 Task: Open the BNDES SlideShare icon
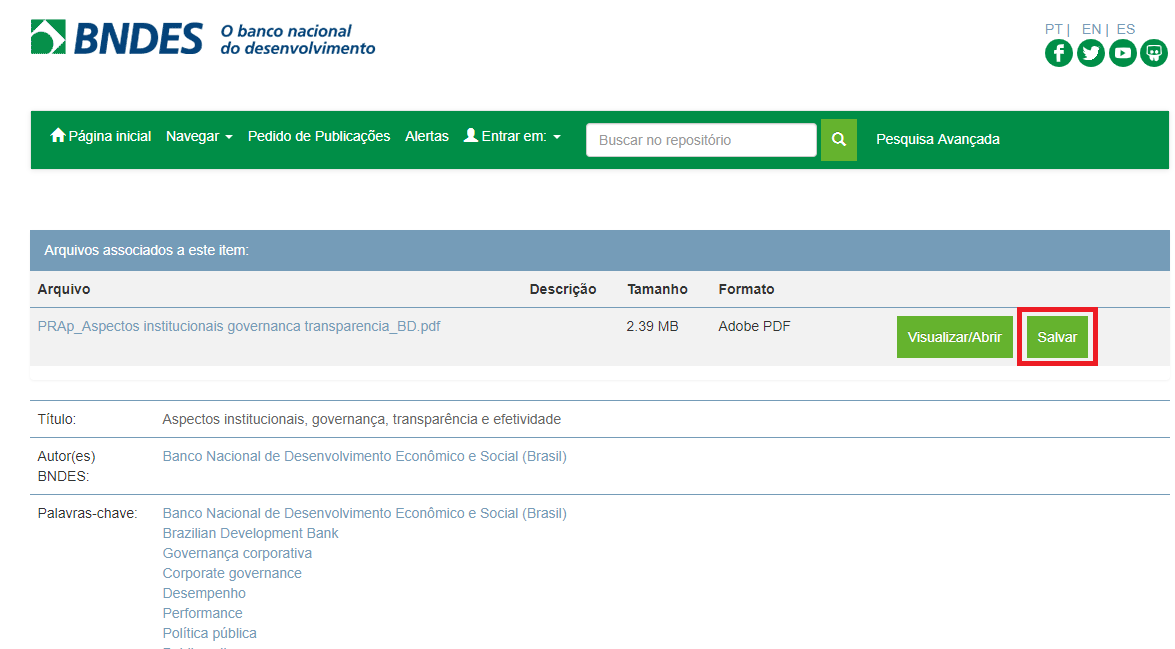(x=1154, y=53)
